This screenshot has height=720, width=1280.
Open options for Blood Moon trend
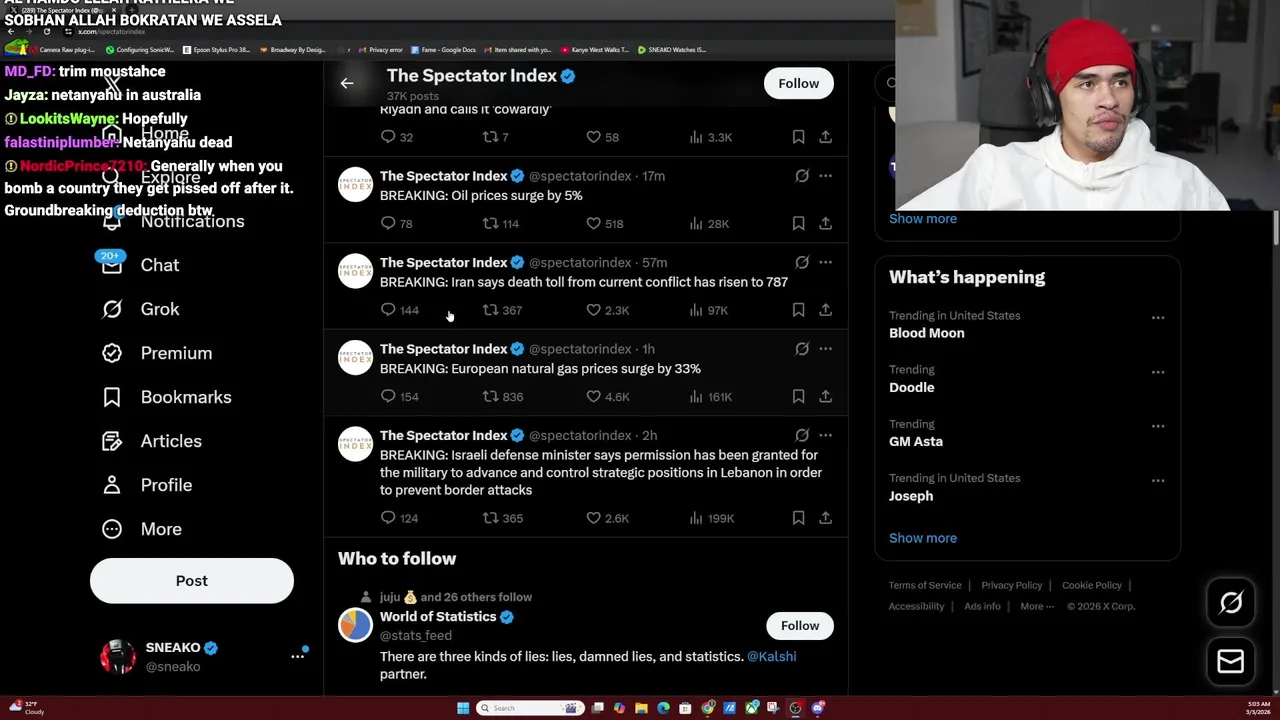click(x=1158, y=317)
